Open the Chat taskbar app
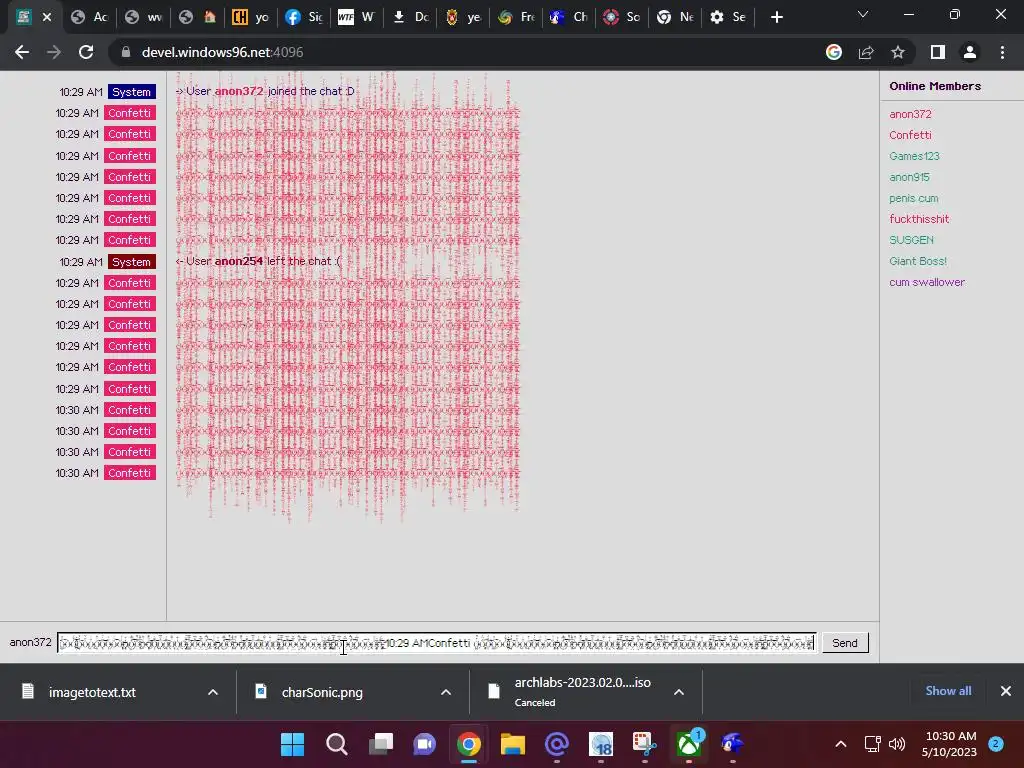1024x768 pixels. point(424,744)
